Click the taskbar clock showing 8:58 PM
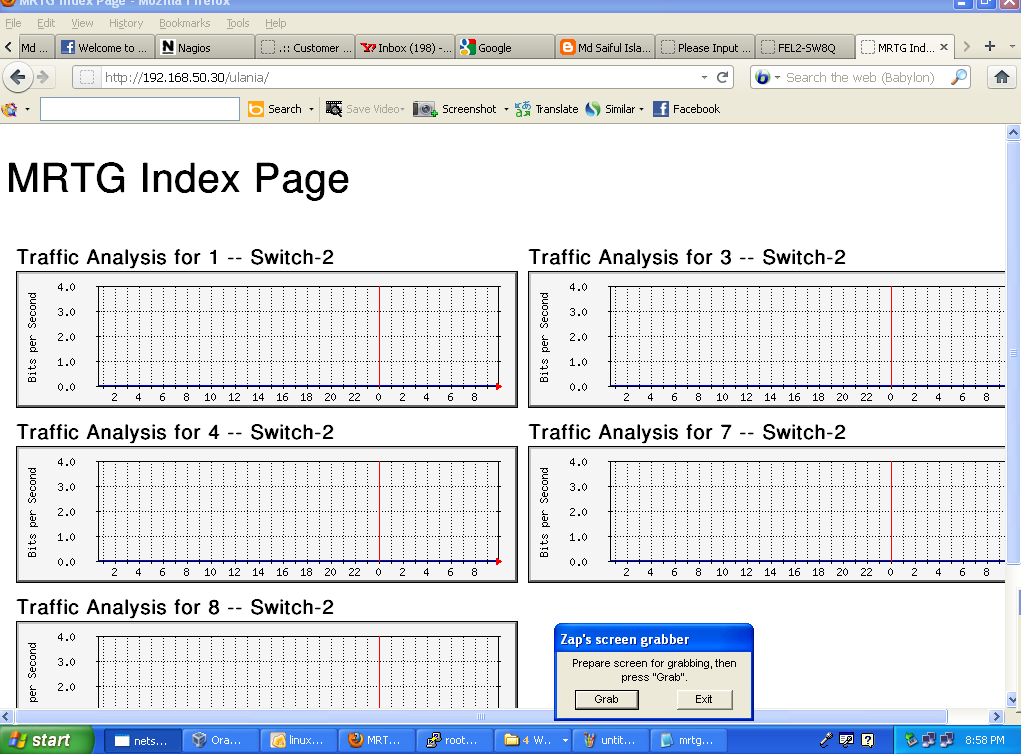 (x=985, y=740)
